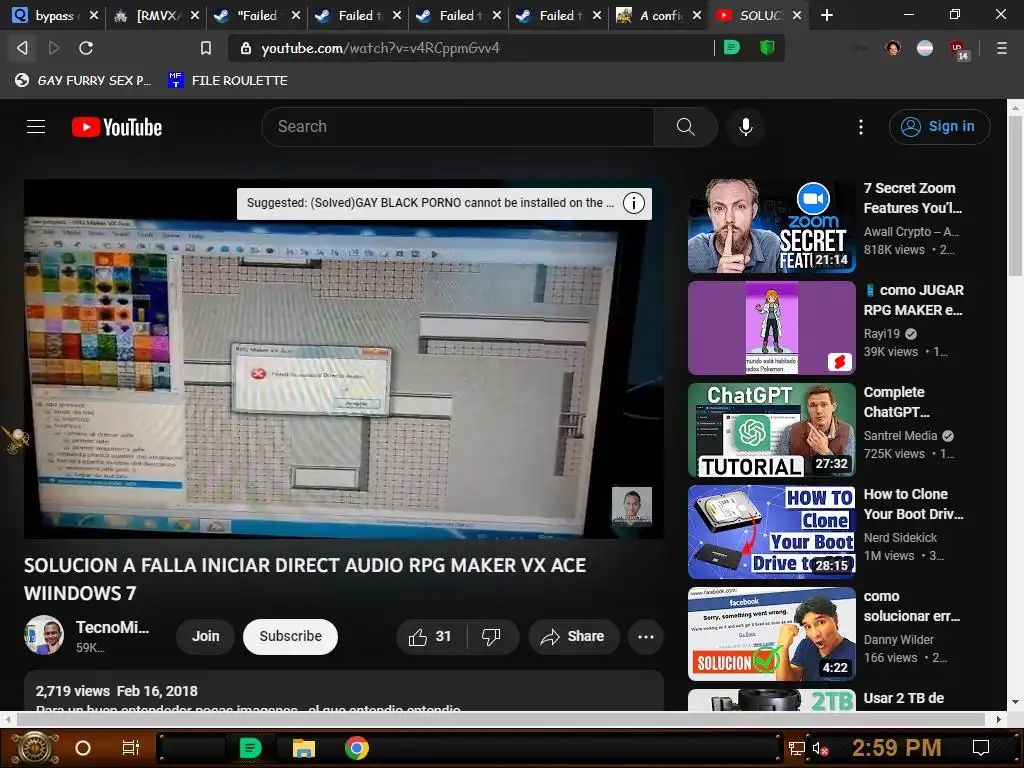
Task: Click the uBlock extension icon with badge 14
Action: point(959,50)
